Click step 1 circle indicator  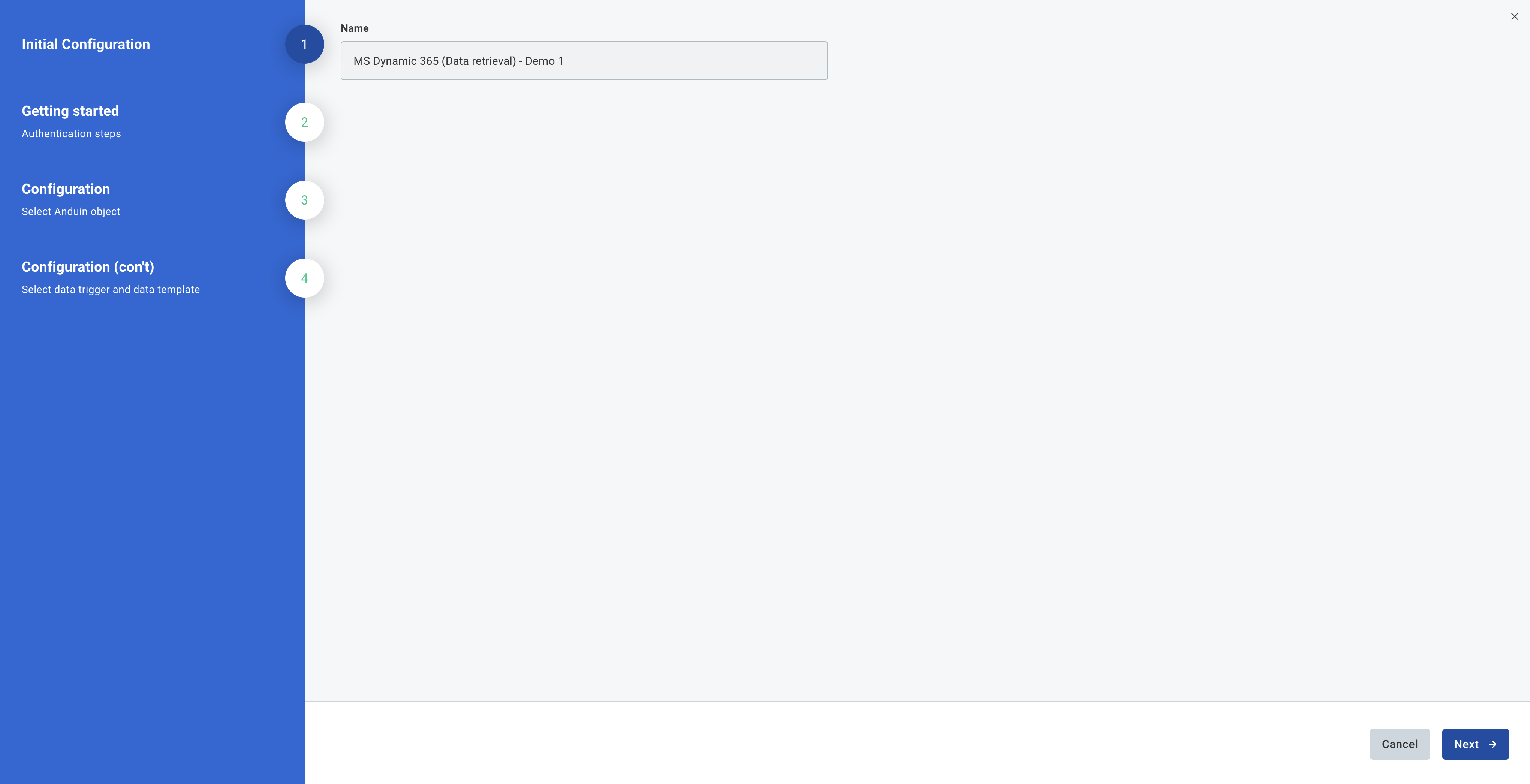[304, 45]
